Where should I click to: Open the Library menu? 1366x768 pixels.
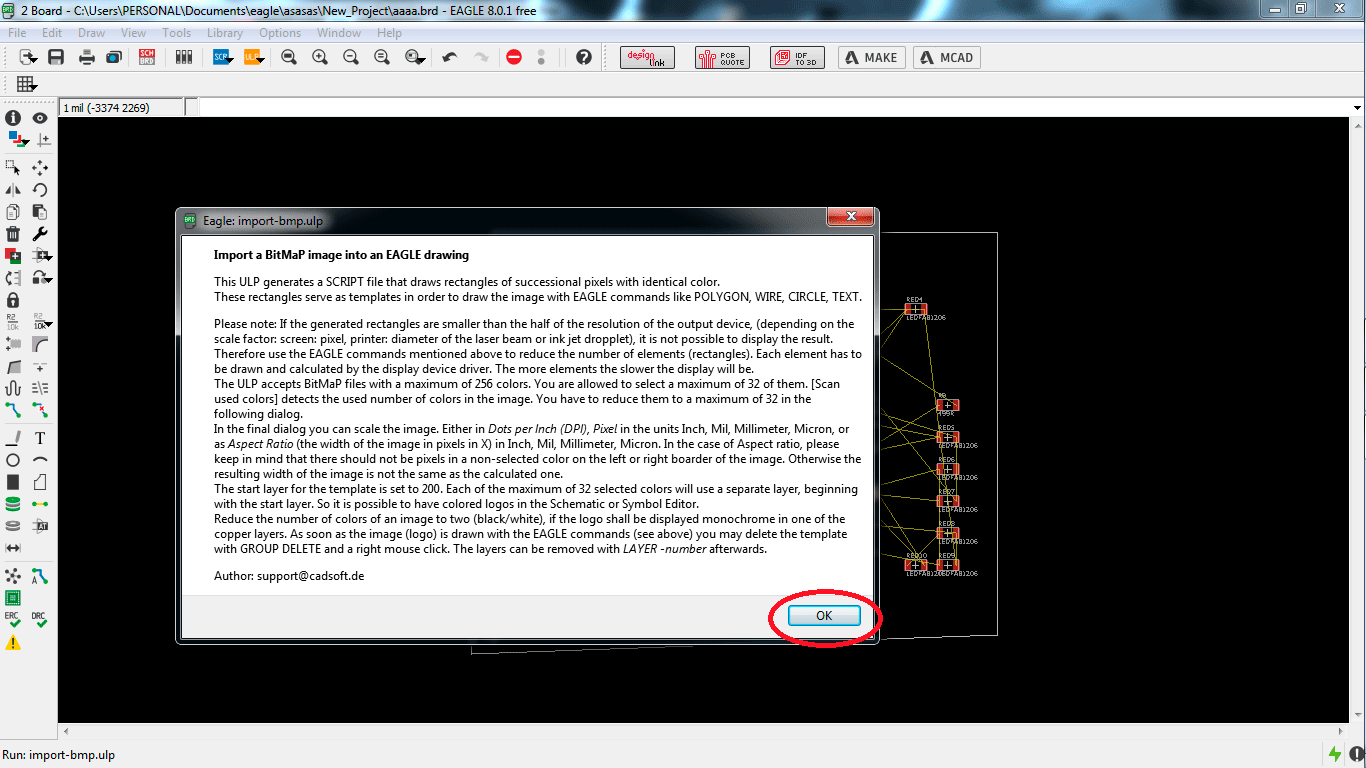(x=225, y=33)
